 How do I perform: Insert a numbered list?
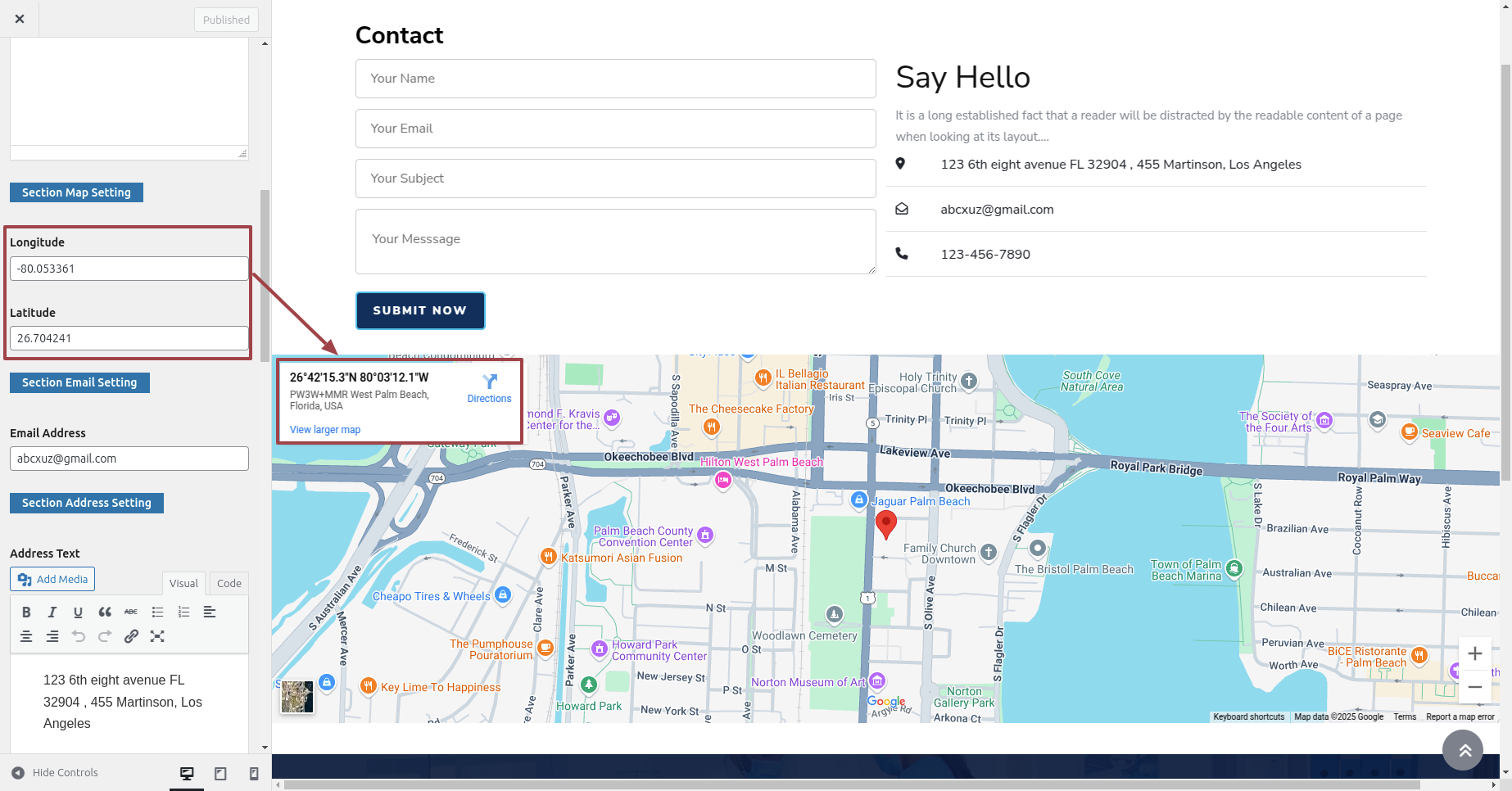(x=183, y=612)
